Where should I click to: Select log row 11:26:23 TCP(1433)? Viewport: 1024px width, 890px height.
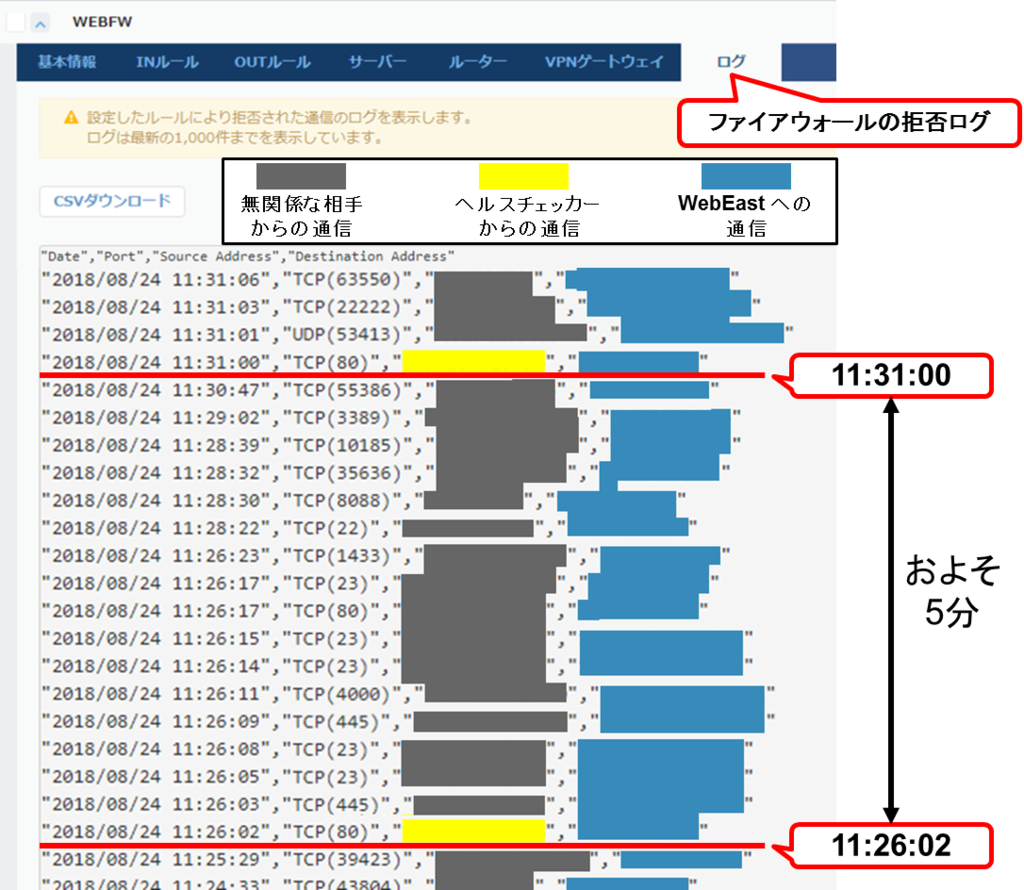point(385,556)
